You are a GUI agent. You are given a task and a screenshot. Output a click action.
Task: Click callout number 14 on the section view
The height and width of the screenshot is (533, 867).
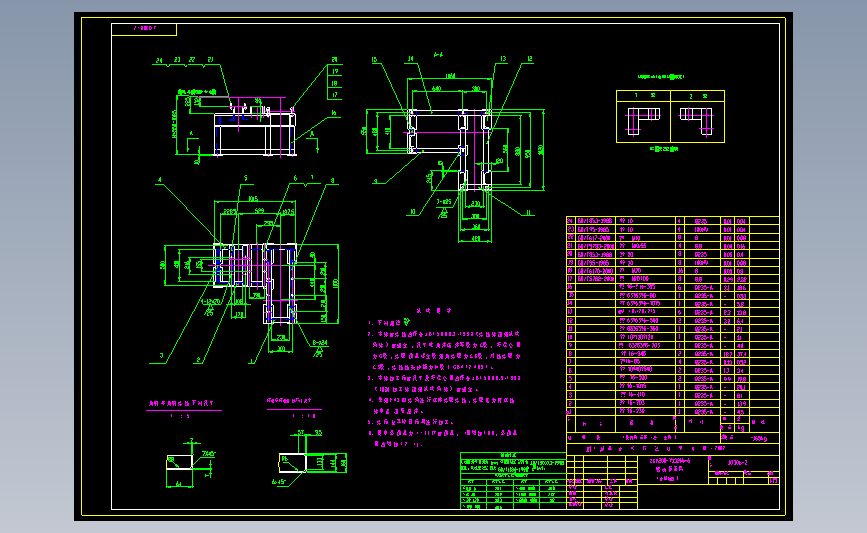[x=410, y=59]
